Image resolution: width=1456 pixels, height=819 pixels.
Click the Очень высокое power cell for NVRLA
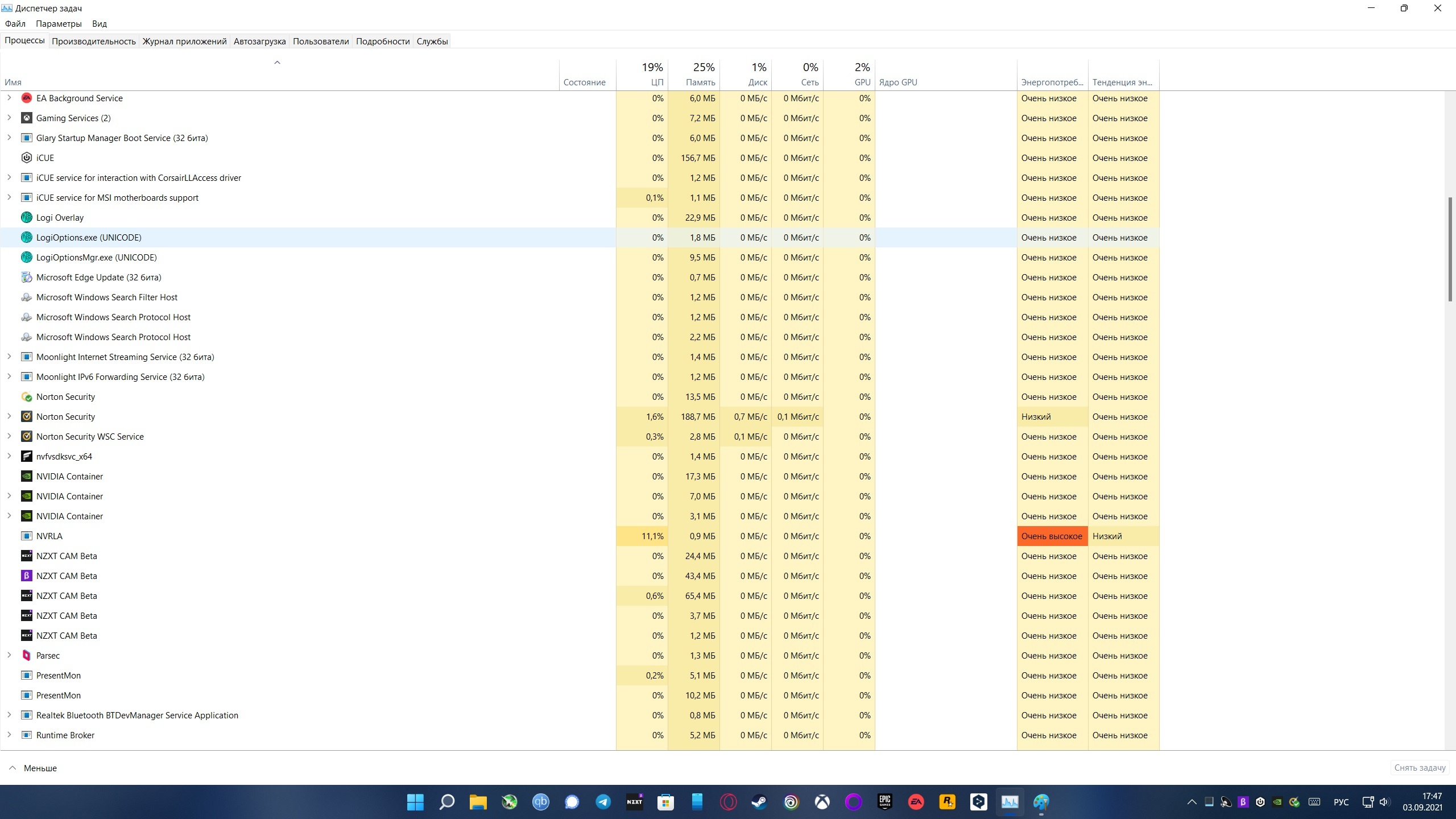click(1052, 536)
